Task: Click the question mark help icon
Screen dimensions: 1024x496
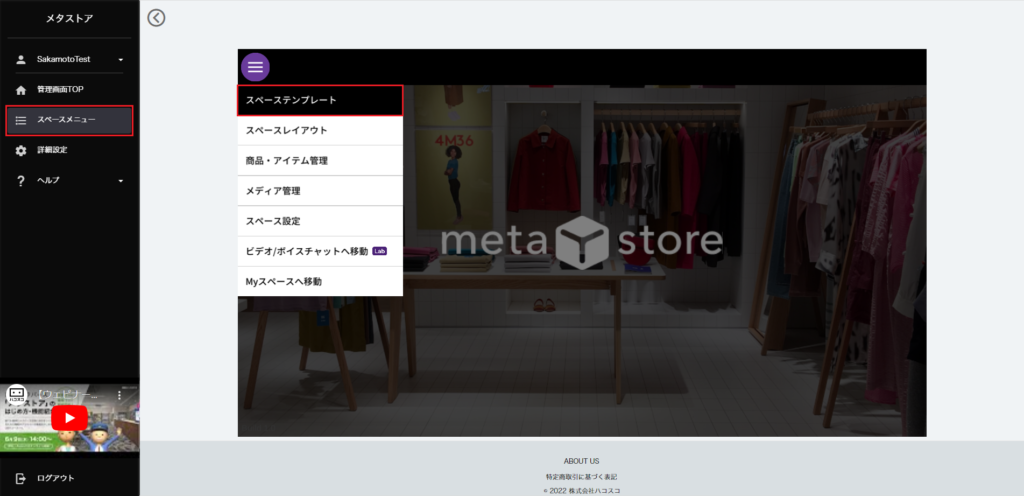Action: (x=21, y=181)
